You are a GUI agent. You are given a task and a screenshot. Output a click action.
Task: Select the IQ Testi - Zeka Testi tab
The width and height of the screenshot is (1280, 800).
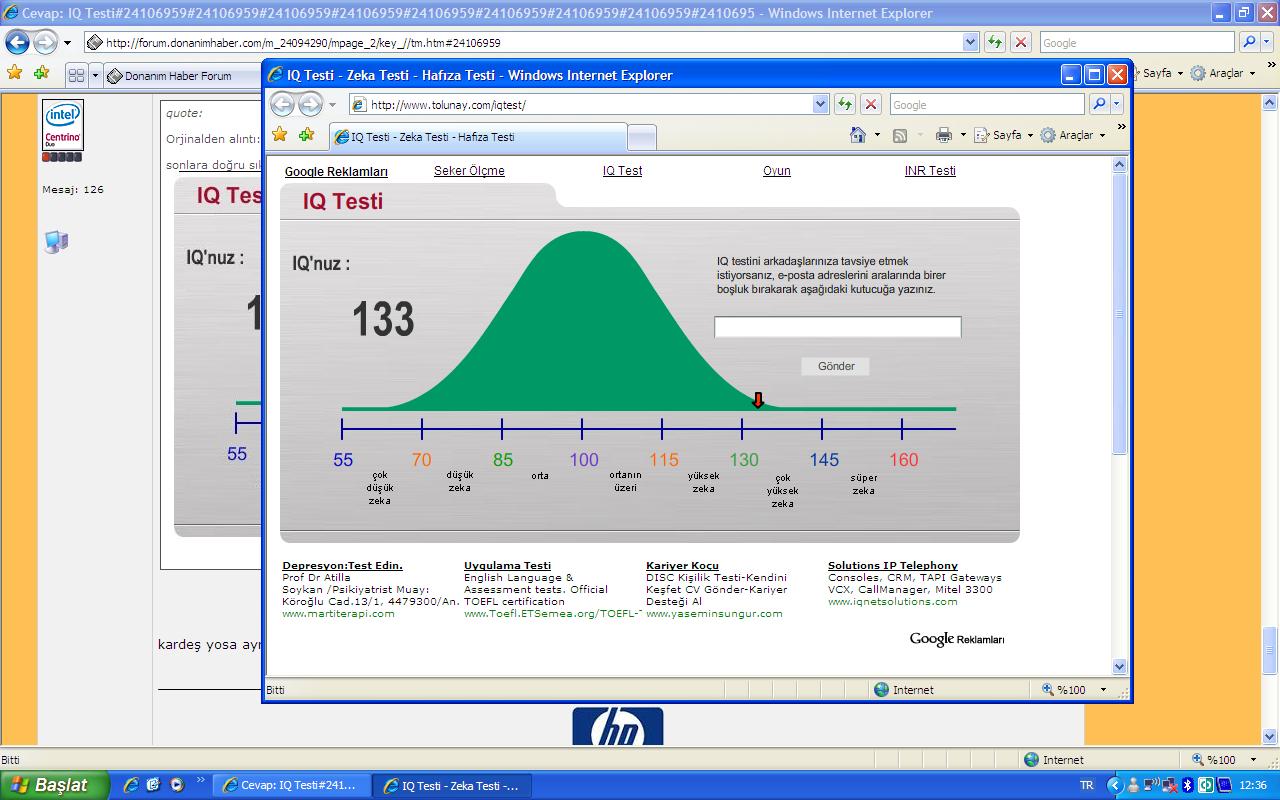476,137
